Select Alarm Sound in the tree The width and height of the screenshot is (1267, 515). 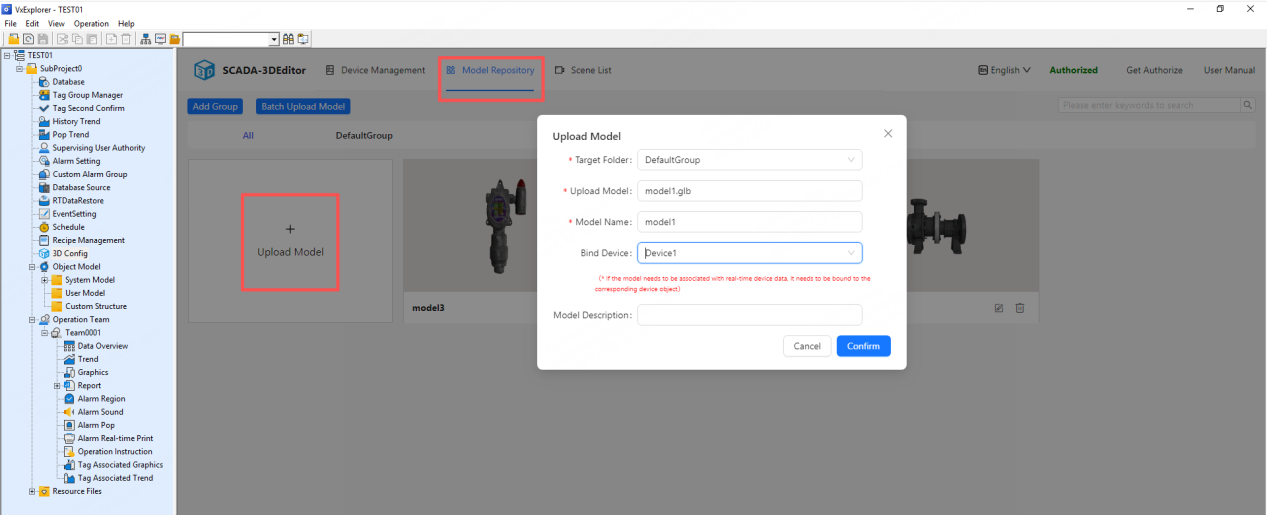click(x=100, y=412)
